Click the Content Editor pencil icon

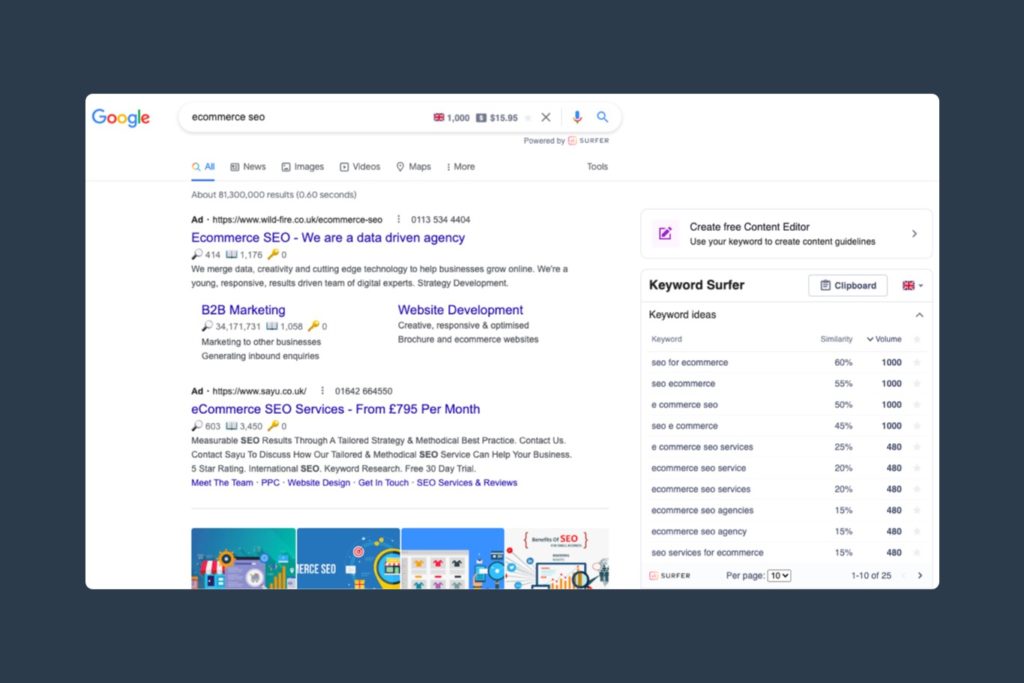point(665,234)
